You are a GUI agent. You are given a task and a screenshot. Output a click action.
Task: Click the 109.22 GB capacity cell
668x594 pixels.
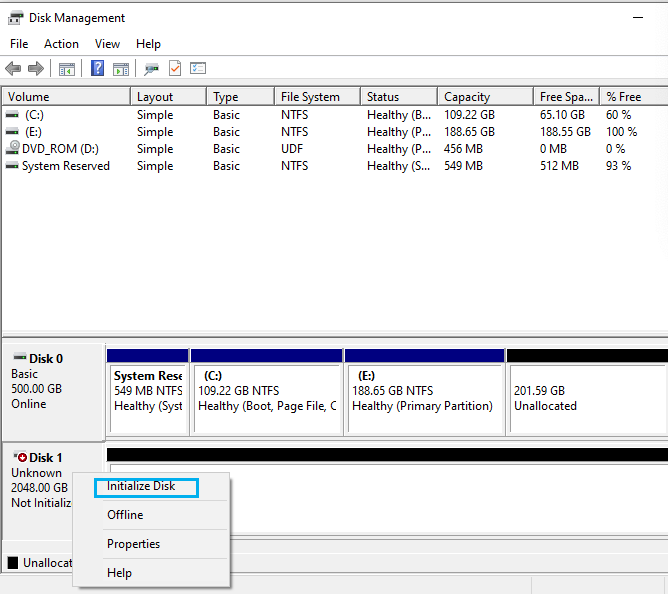click(x=469, y=115)
